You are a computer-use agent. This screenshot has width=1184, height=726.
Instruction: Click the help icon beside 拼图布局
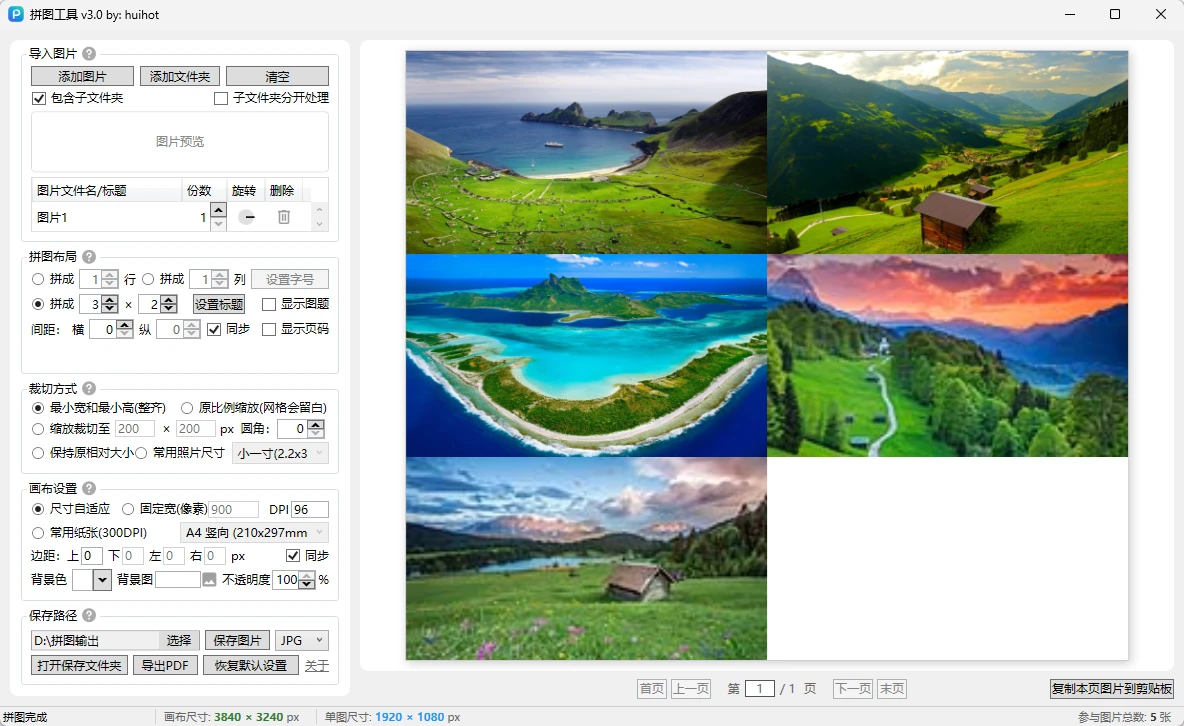(89, 257)
